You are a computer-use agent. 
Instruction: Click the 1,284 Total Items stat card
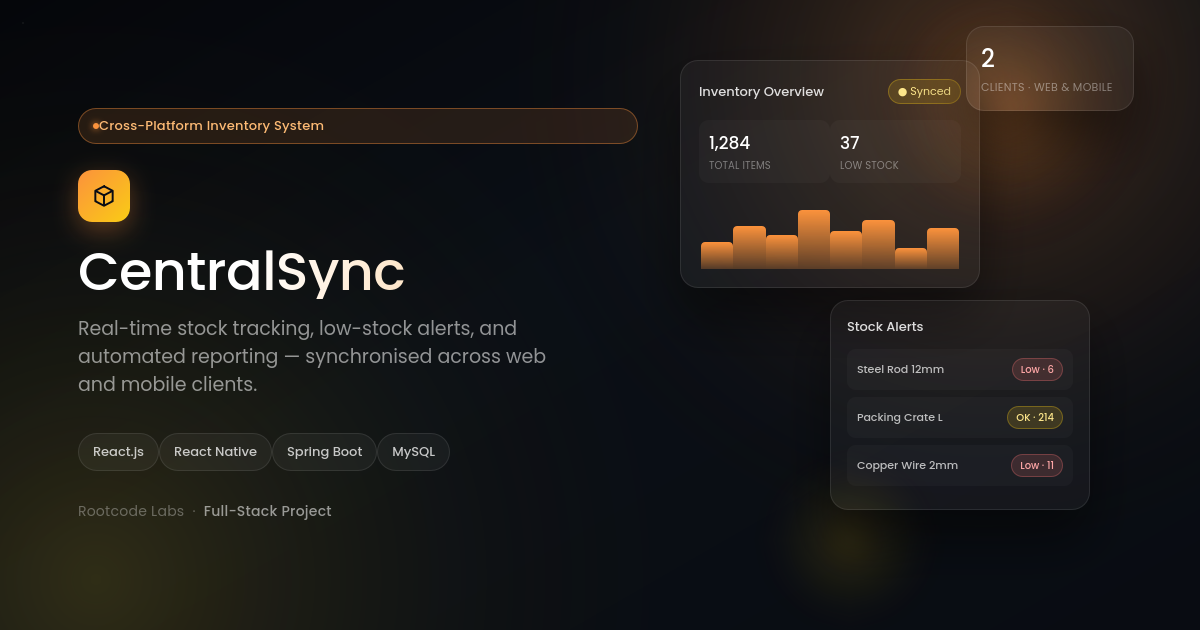(764, 152)
